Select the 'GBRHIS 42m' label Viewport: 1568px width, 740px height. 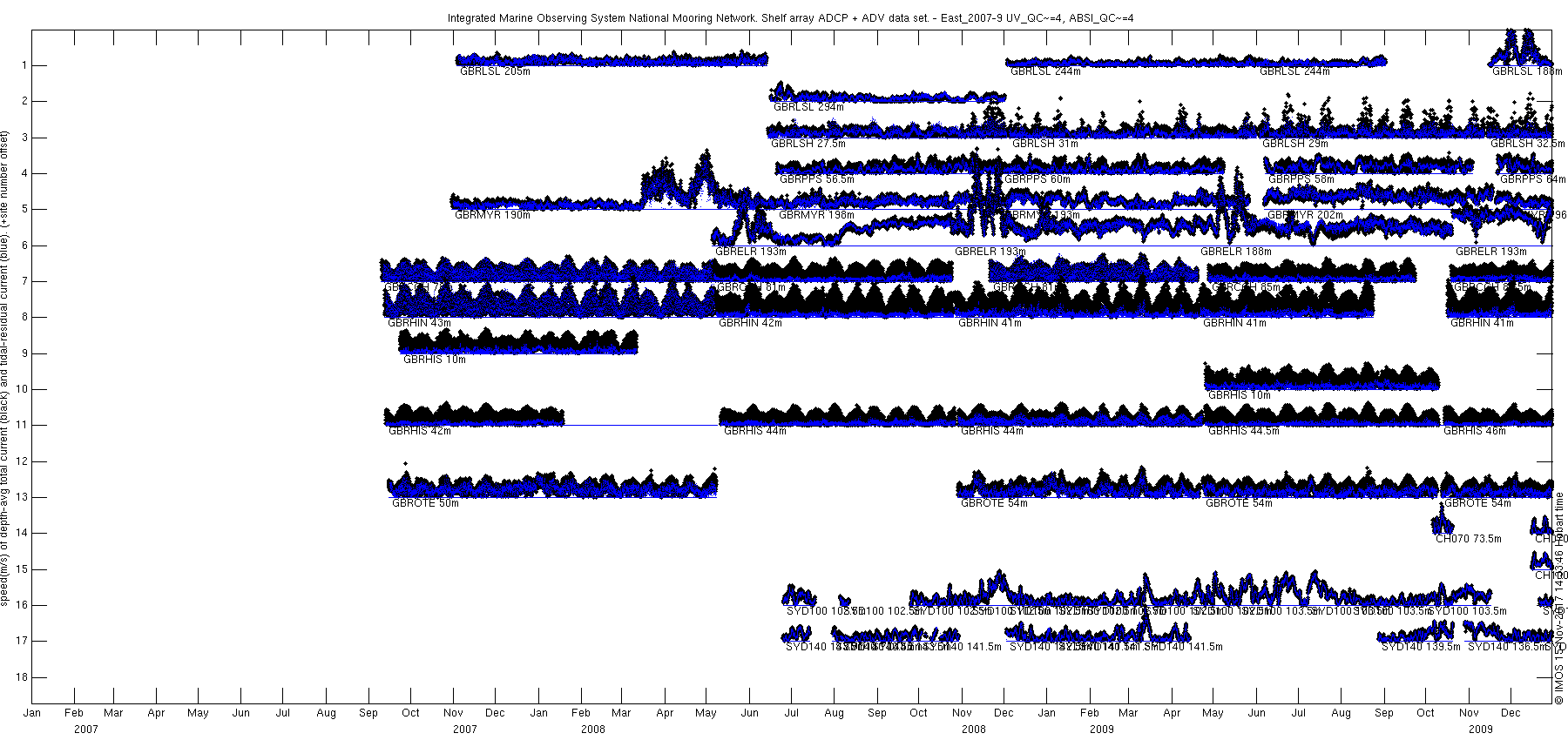pyautogui.click(x=420, y=431)
